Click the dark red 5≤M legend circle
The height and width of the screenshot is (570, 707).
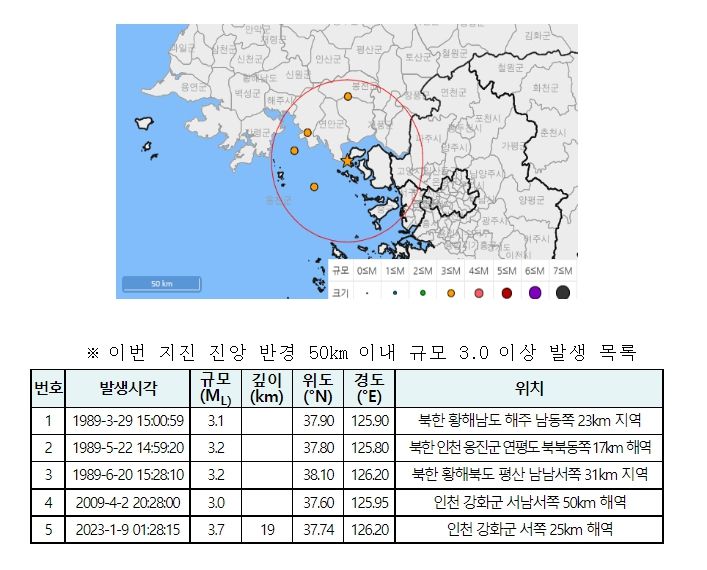coord(507,292)
